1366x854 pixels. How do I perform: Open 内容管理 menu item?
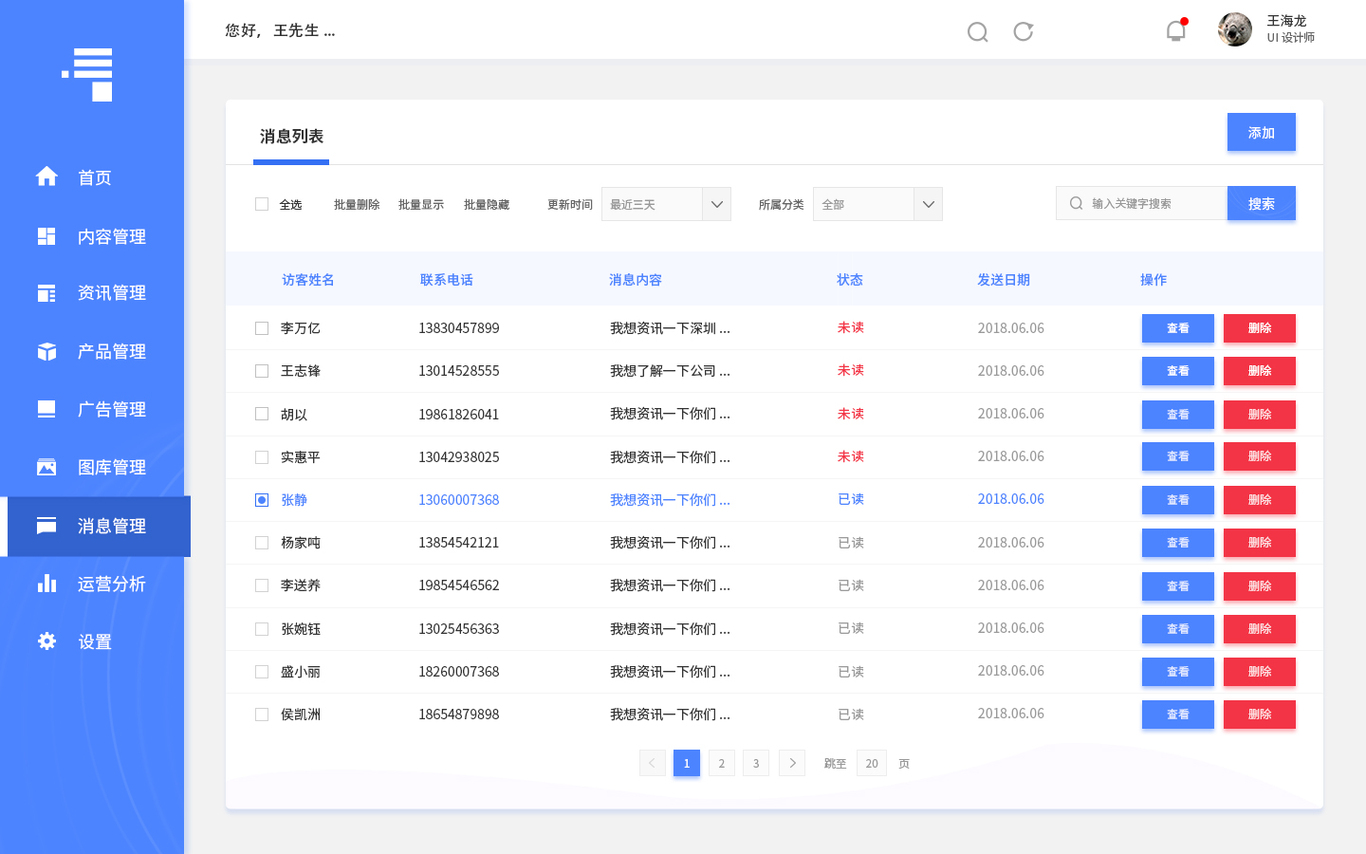click(x=112, y=236)
